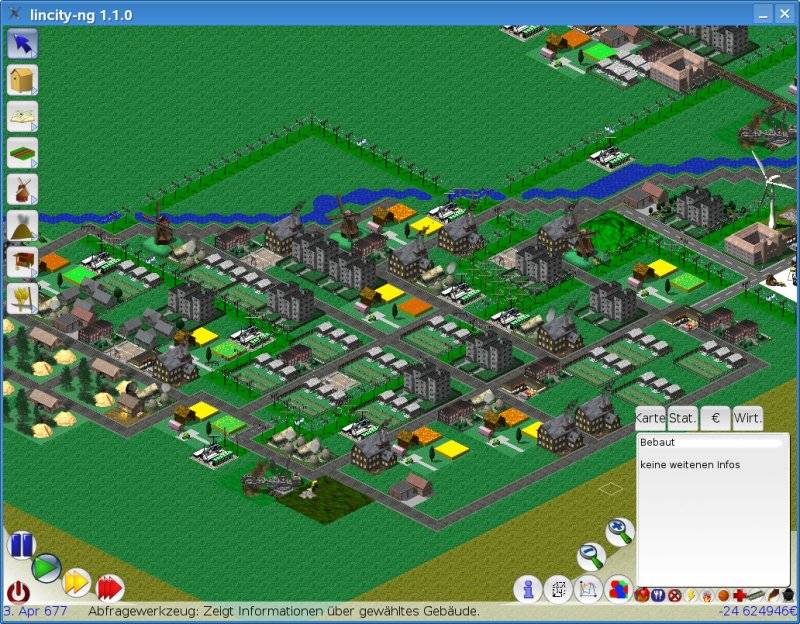Select the crossed-circle red minimap icon
The width and height of the screenshot is (800, 624).
click(674, 595)
